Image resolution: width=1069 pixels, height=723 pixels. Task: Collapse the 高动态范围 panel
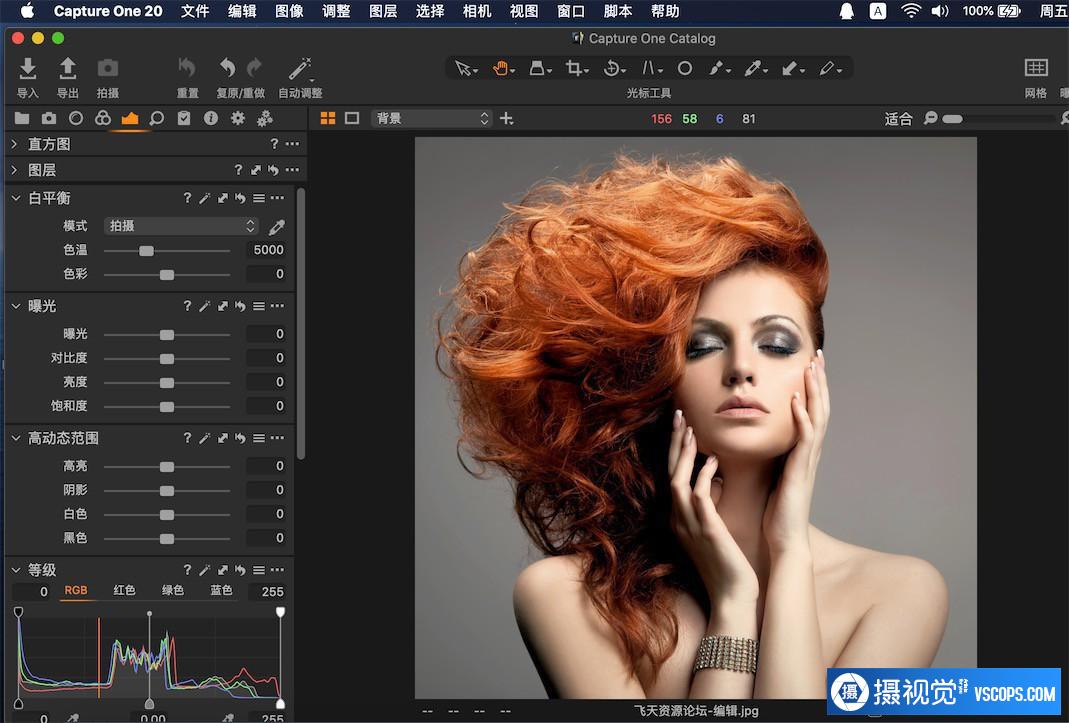16,438
